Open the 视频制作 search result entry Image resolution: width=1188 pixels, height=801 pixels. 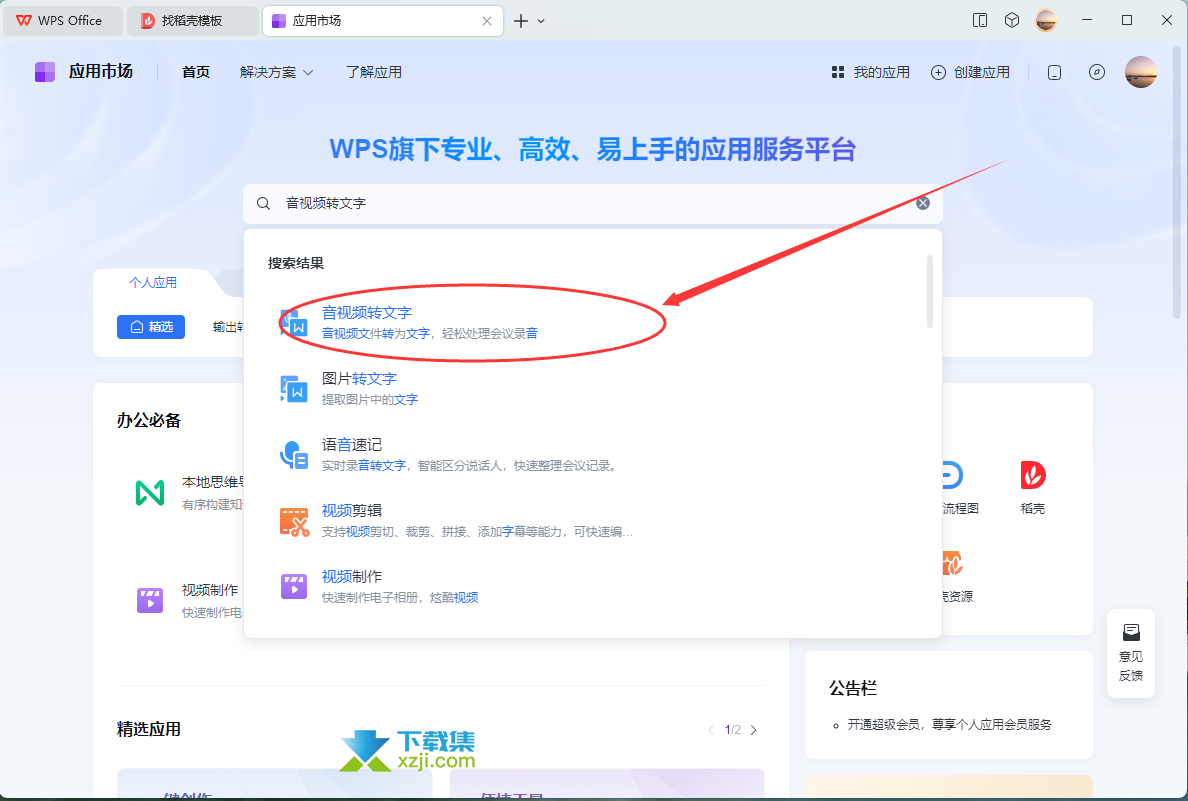click(592, 587)
